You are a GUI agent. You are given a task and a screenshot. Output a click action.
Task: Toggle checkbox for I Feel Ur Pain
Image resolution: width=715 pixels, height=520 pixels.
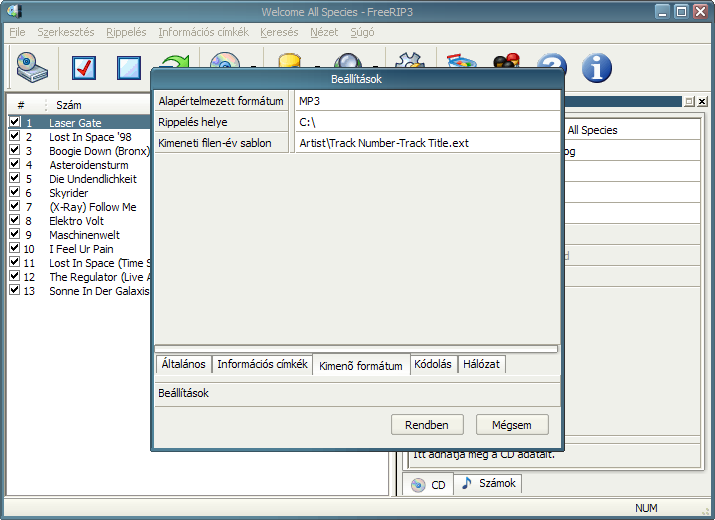15,248
